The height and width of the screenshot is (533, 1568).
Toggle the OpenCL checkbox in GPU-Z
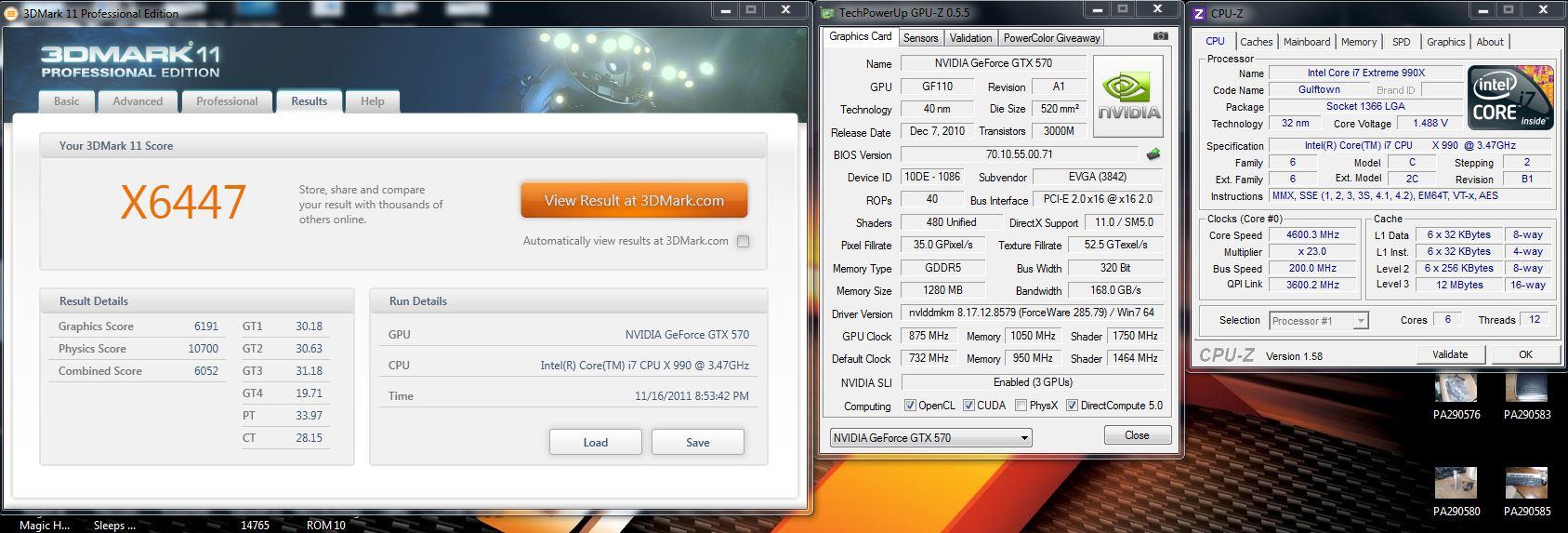tap(910, 406)
